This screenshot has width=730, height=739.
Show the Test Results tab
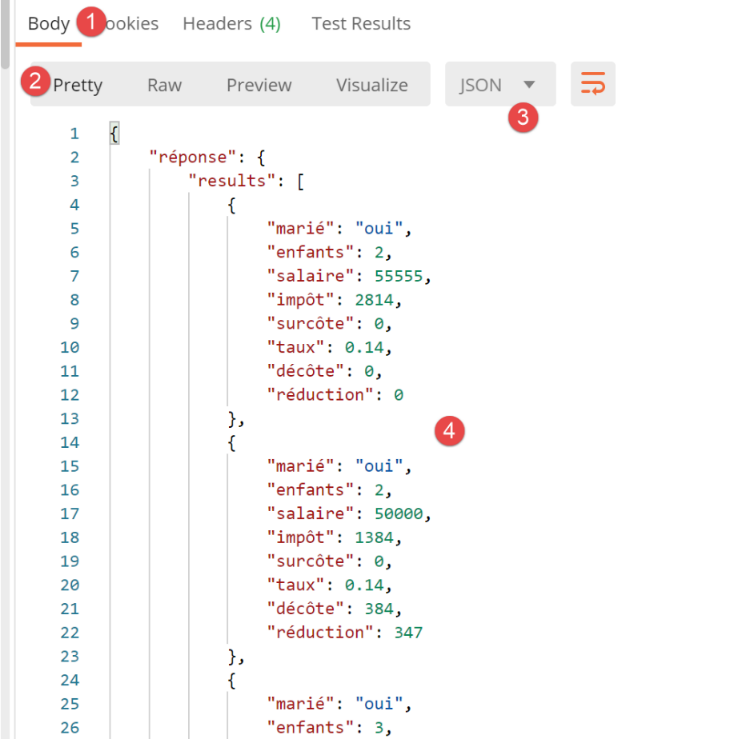[361, 23]
